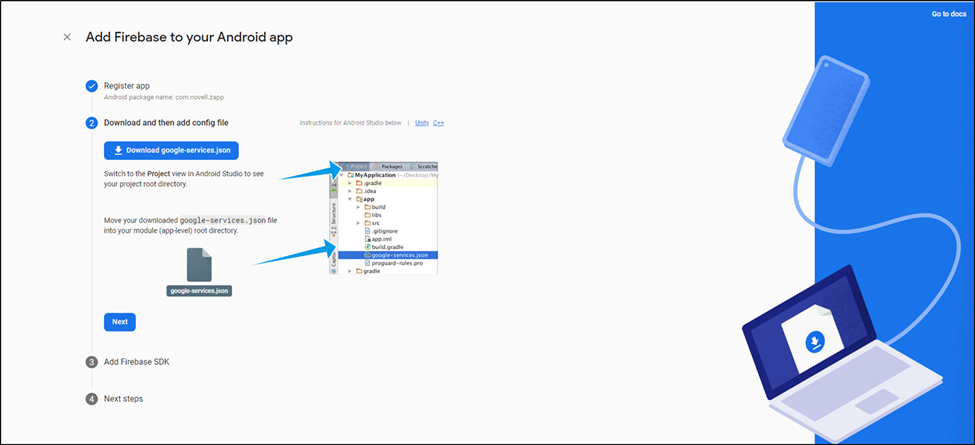
Task: Expand the Next steps step
Action: point(123,398)
